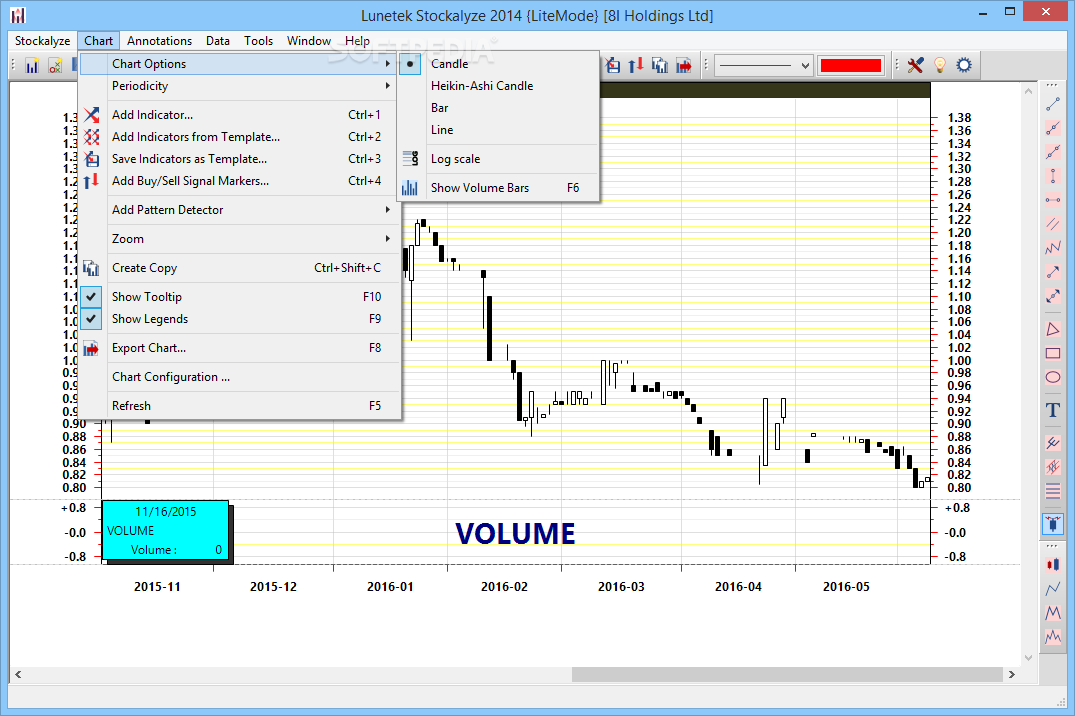Screen dimensions: 1075x716
Task: Expand the Add Pattern Detector submenu
Action: (x=239, y=210)
